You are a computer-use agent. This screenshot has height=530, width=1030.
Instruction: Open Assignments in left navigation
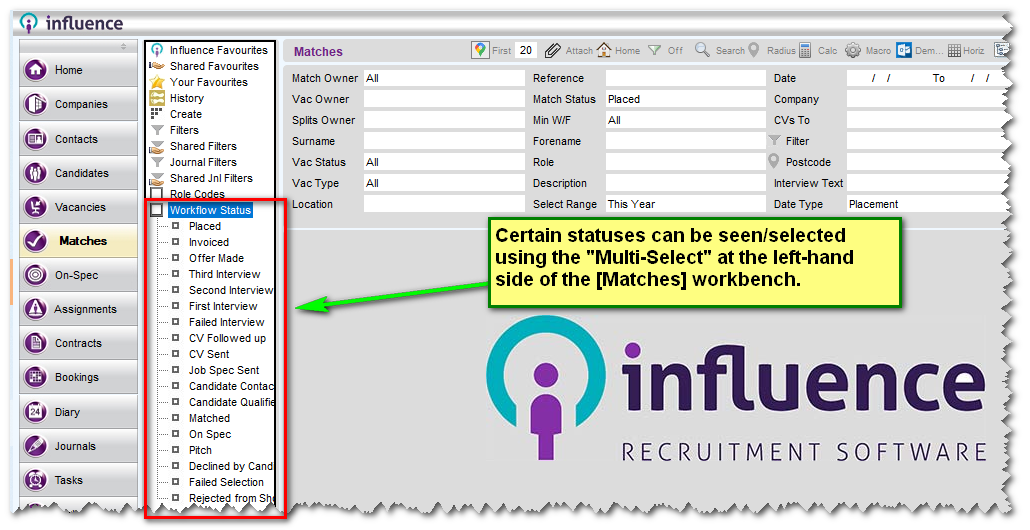coord(78,309)
